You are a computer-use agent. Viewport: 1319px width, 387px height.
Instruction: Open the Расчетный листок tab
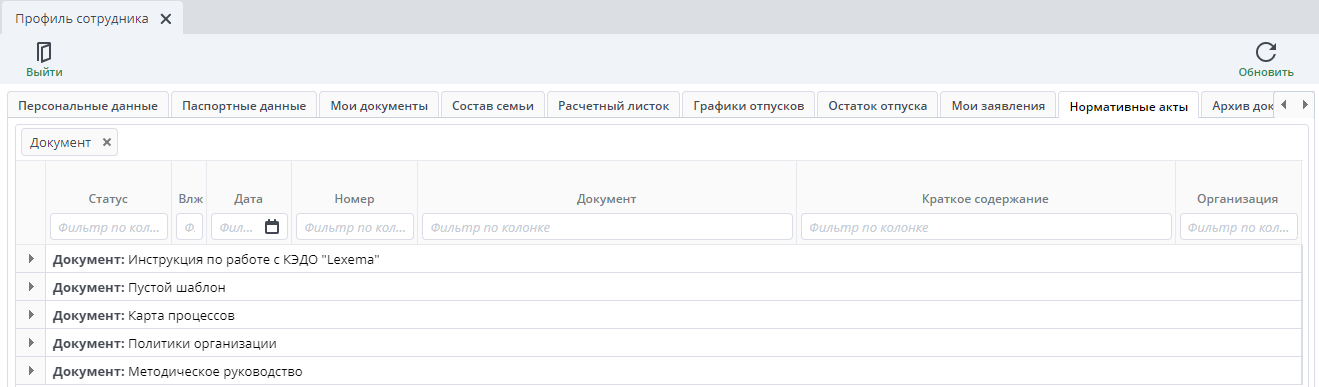[614, 105]
